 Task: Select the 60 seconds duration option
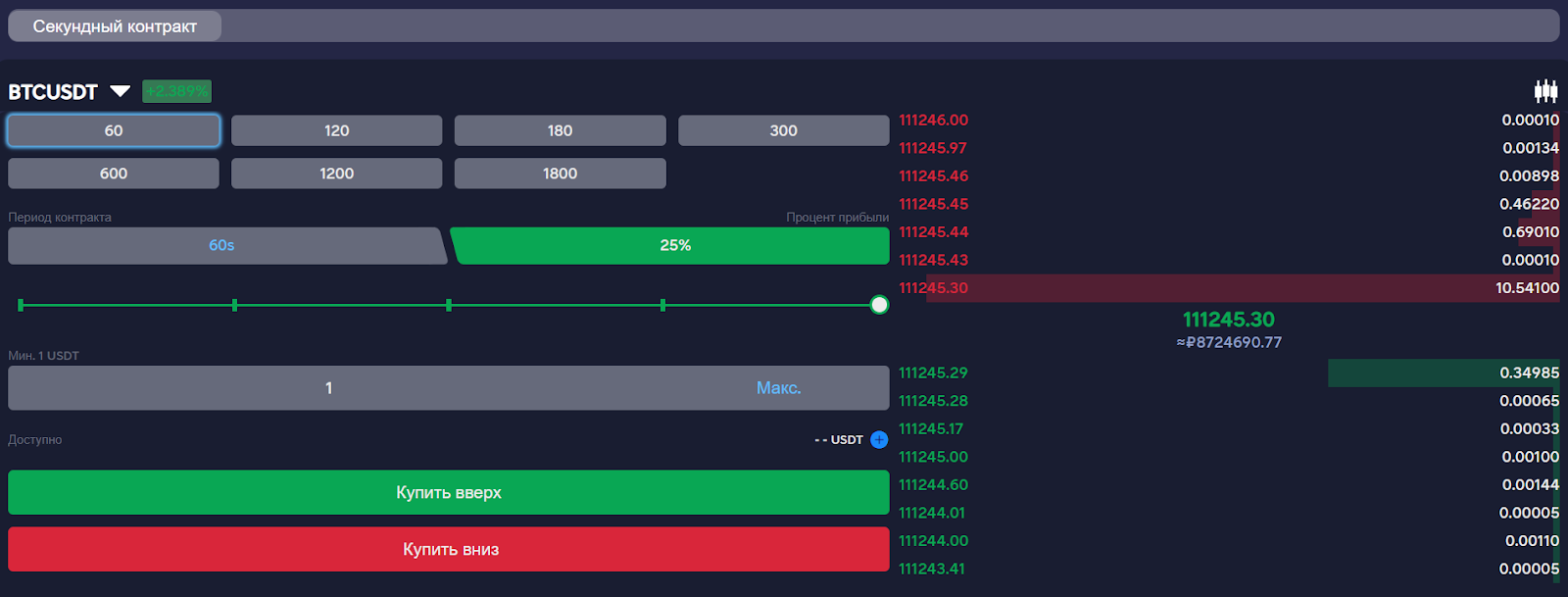tap(114, 130)
